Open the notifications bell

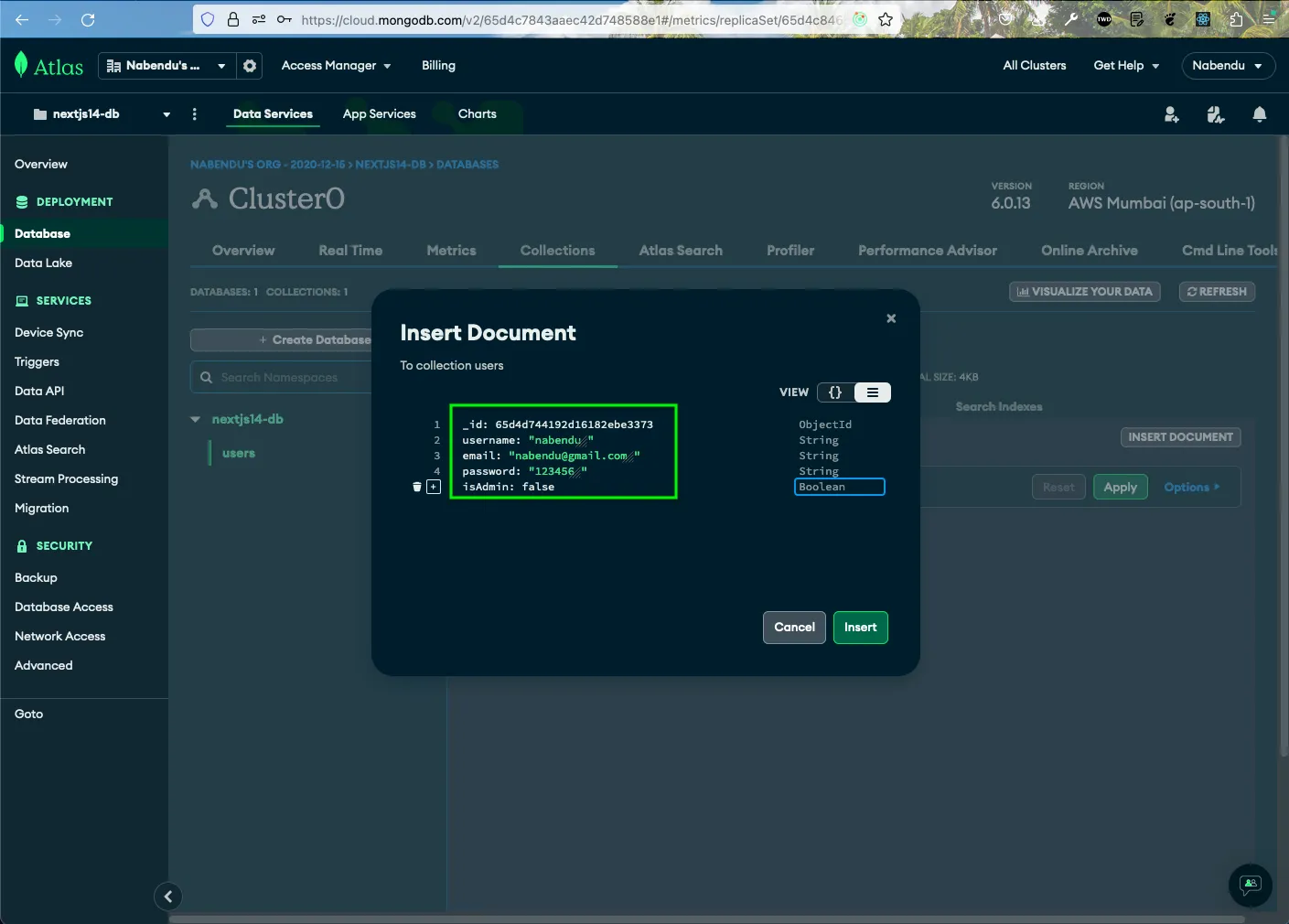1260,114
